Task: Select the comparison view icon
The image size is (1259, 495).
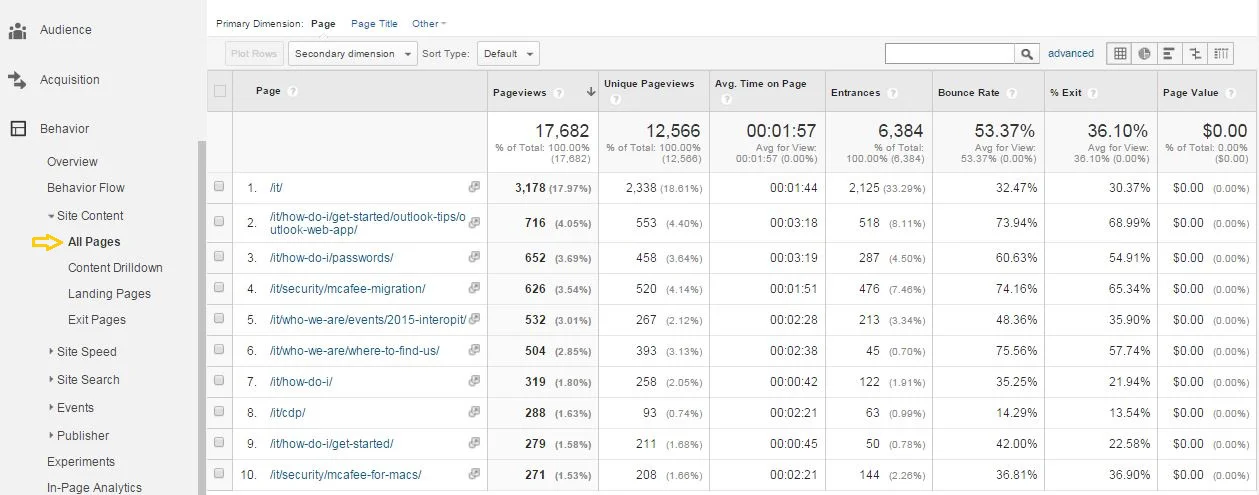Action: click(1195, 54)
